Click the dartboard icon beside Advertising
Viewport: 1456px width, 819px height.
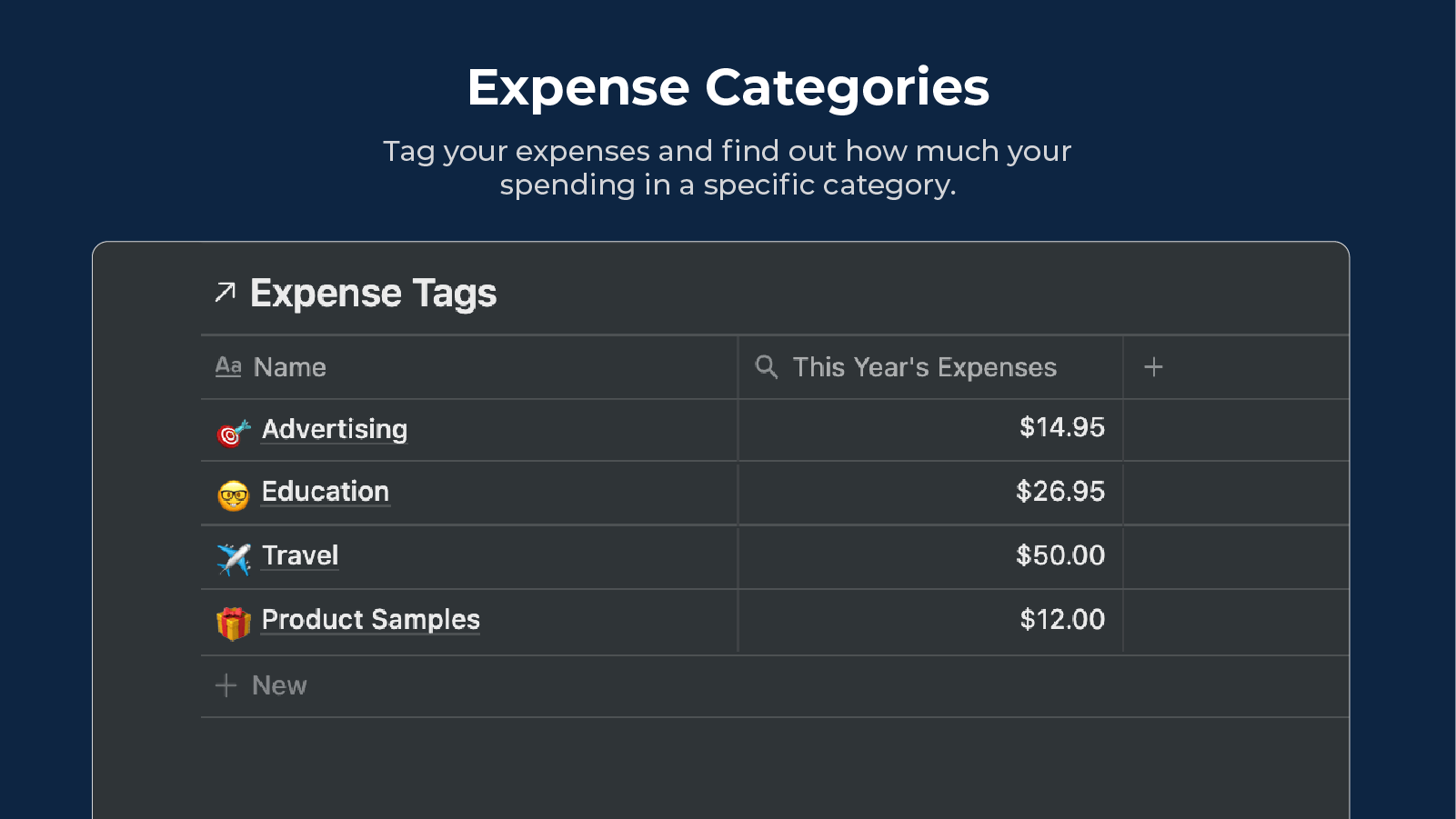[x=231, y=431]
